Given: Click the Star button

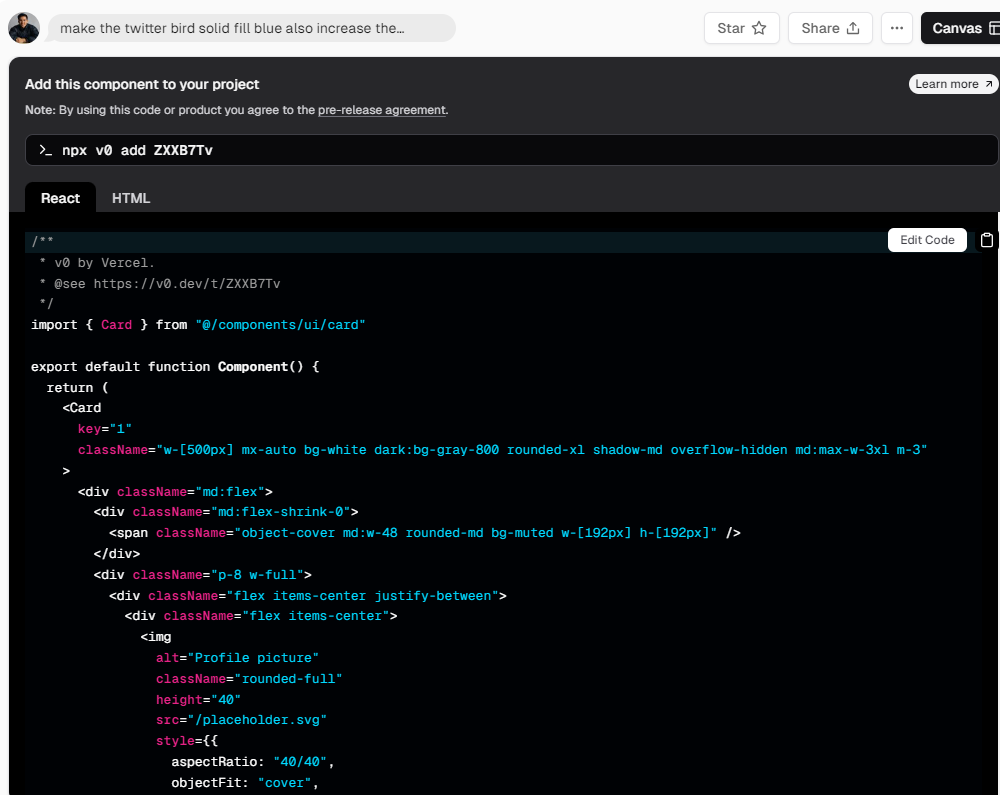Looking at the screenshot, I should 741,28.
